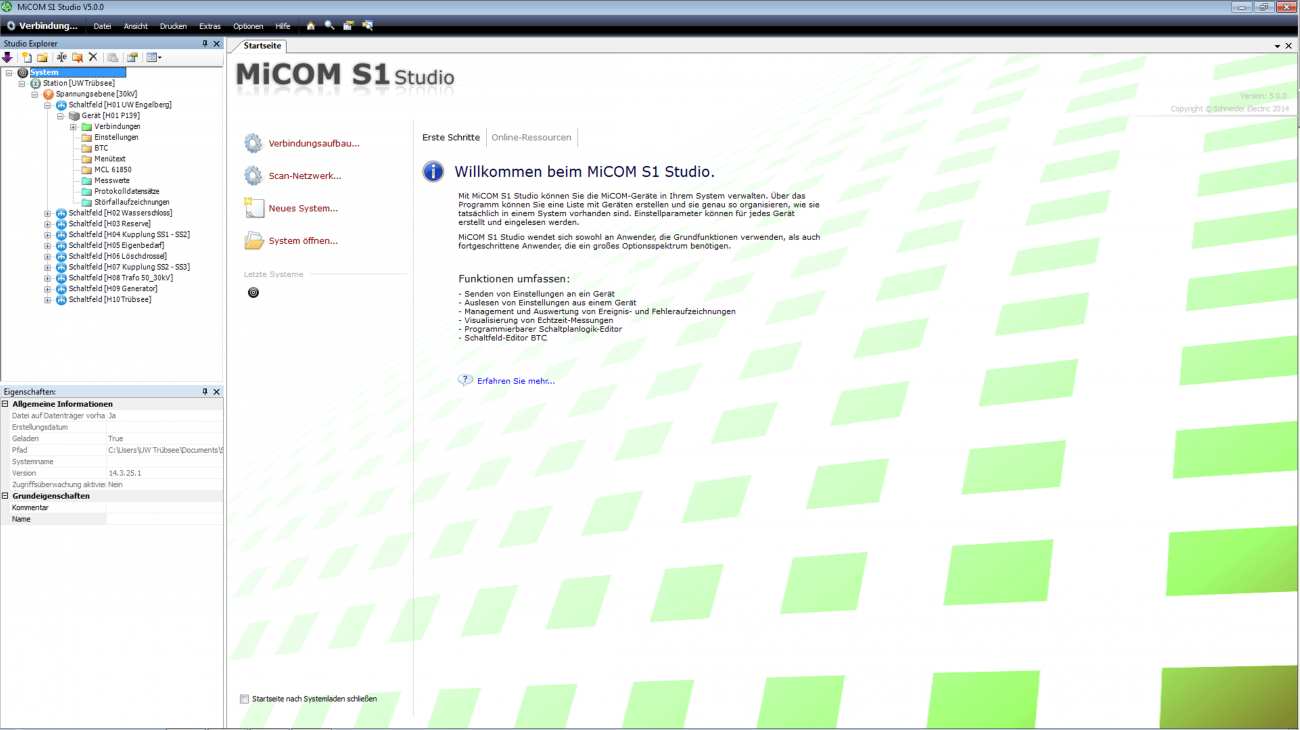Open the Drucken menu
Image resolution: width=1300 pixels, height=730 pixels.
173,26
